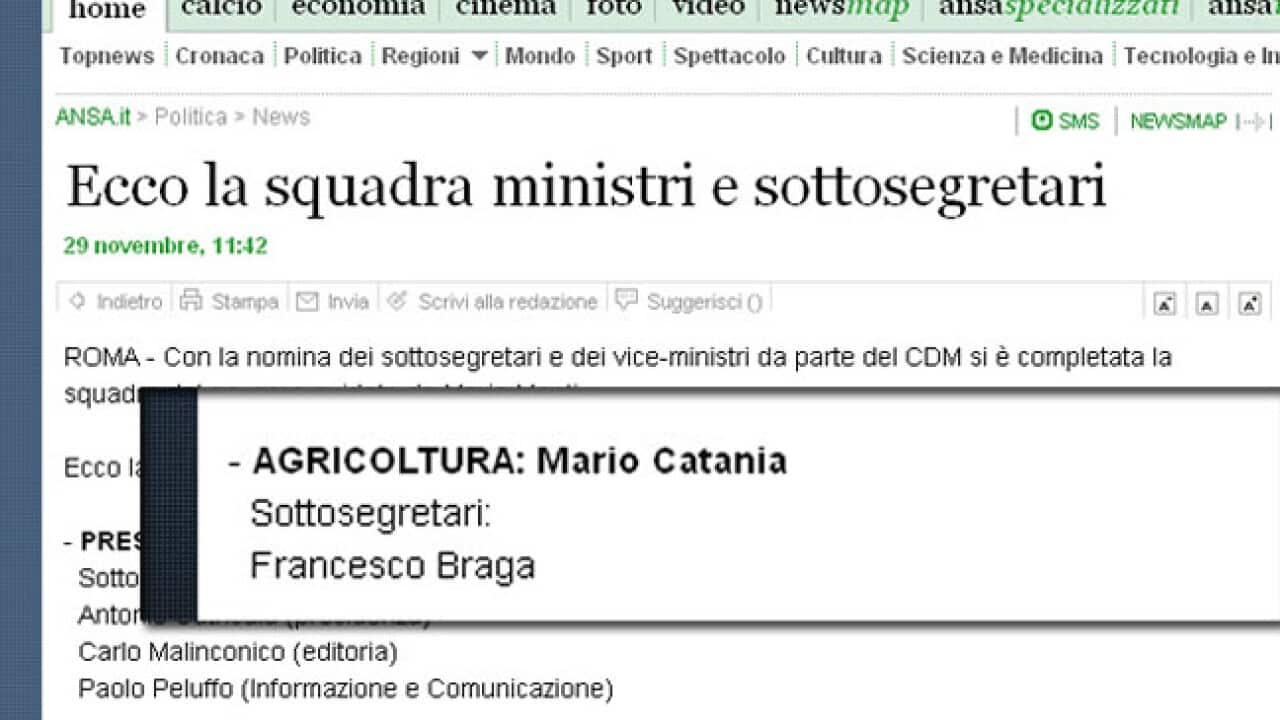Viewport: 1280px width, 720px height.
Task: Click the Stampa printer icon
Action: tap(191, 300)
